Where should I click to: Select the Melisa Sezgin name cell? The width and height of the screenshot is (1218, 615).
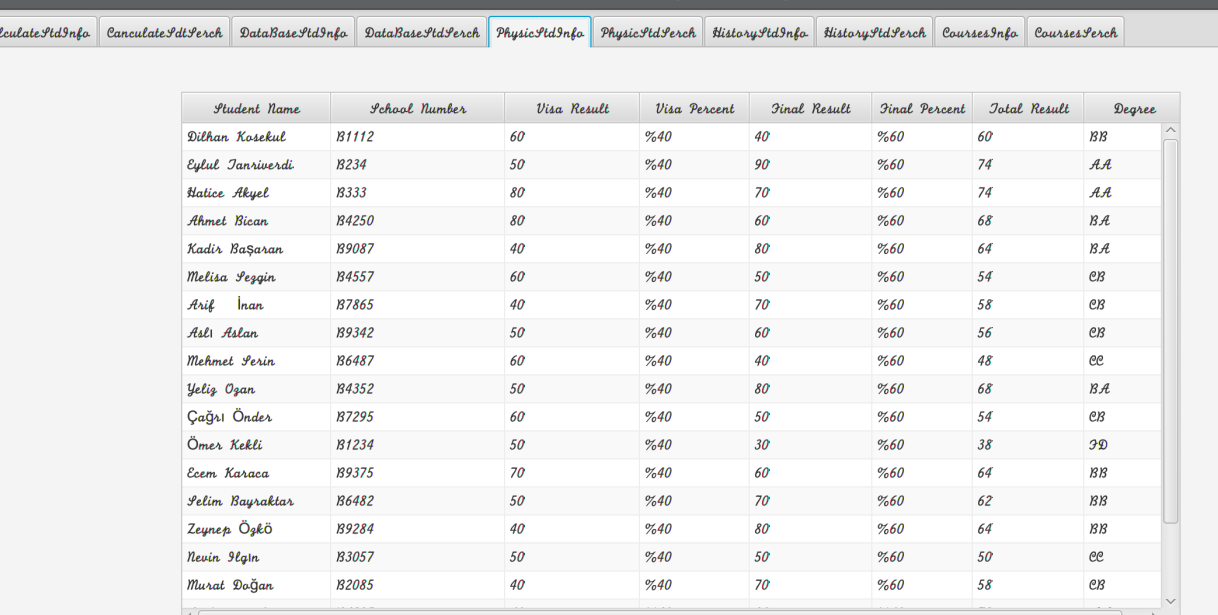click(256, 277)
